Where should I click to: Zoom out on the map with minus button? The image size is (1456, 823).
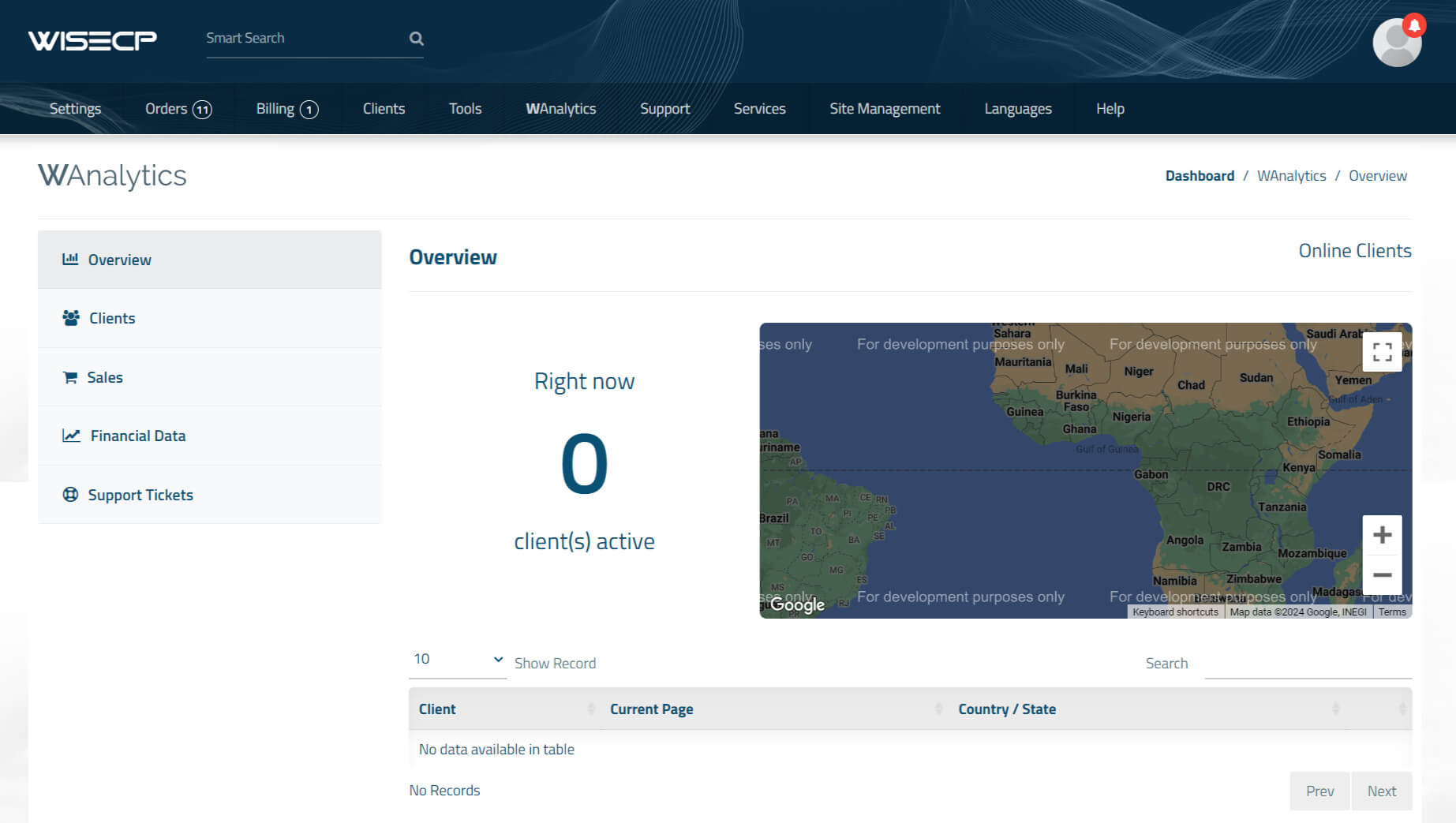tap(1382, 575)
